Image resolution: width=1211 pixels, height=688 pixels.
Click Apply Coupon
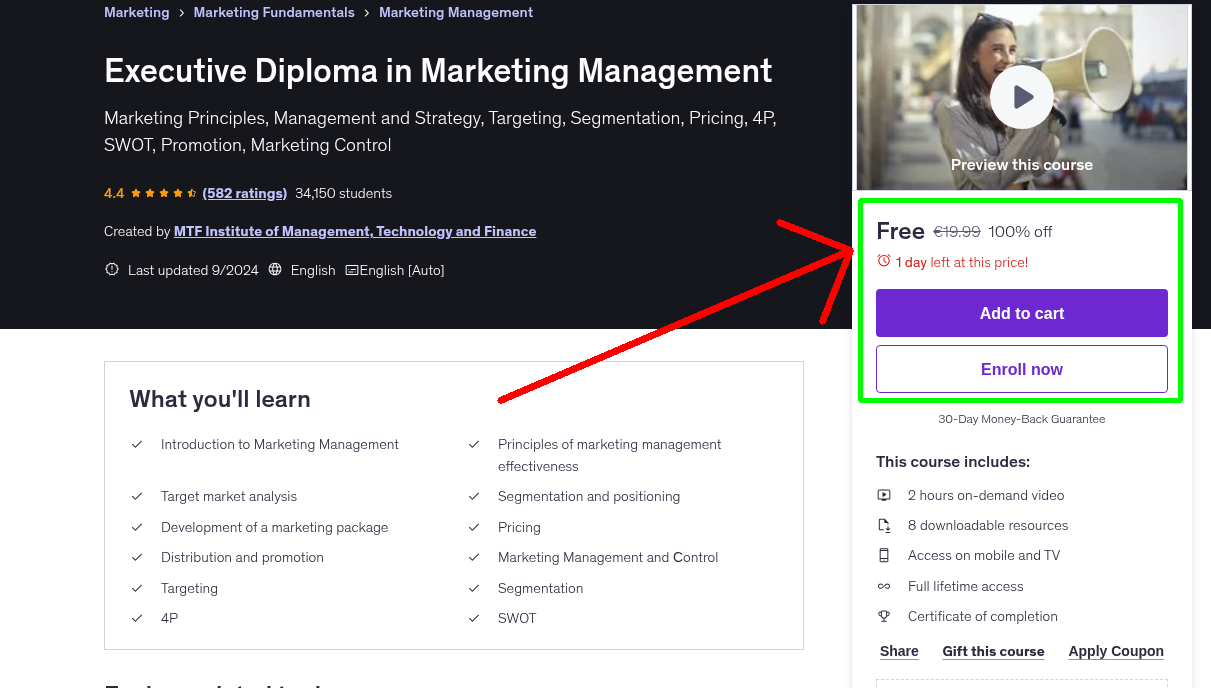coord(1116,651)
